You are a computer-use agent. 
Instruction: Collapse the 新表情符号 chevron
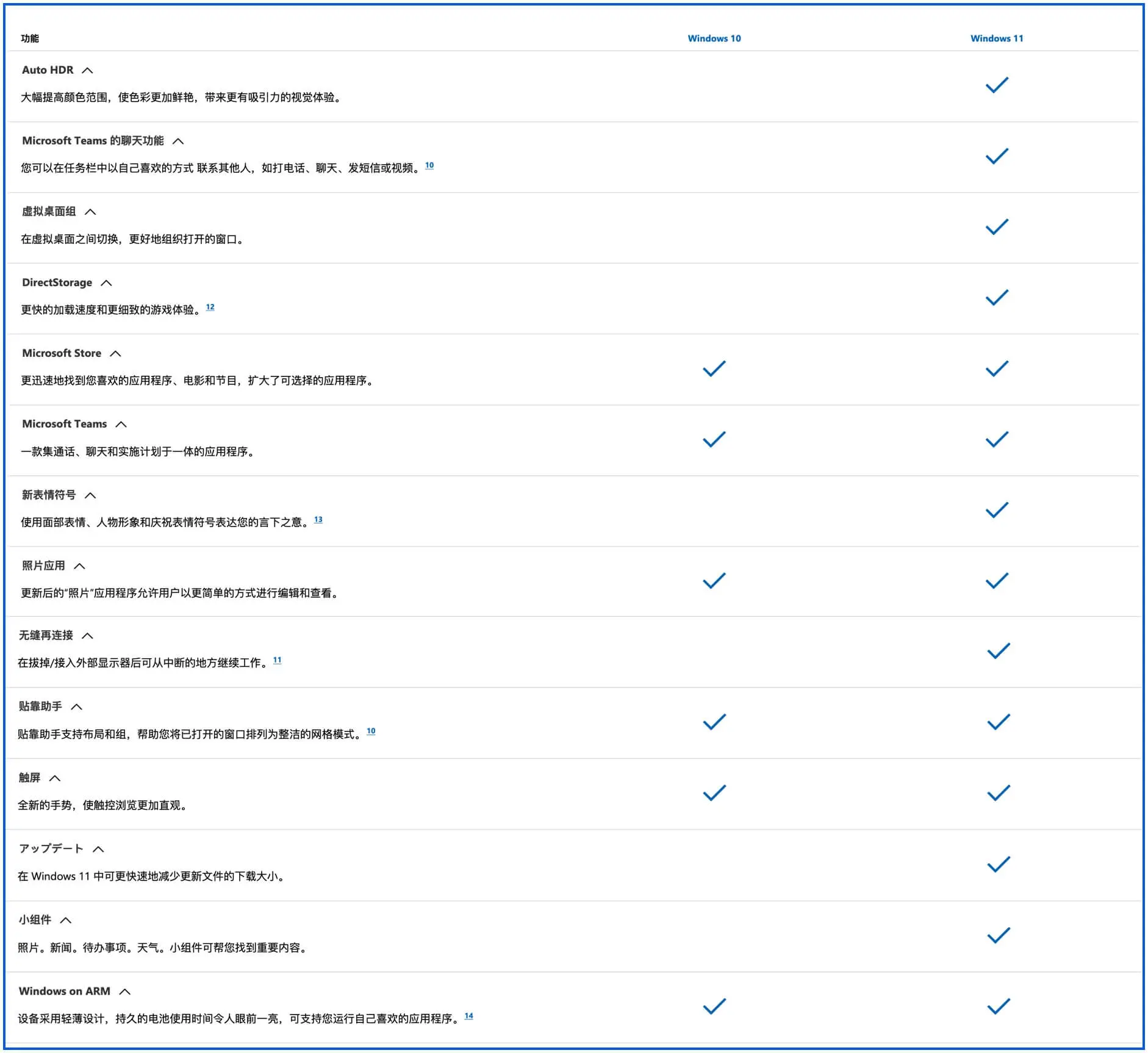click(x=90, y=495)
